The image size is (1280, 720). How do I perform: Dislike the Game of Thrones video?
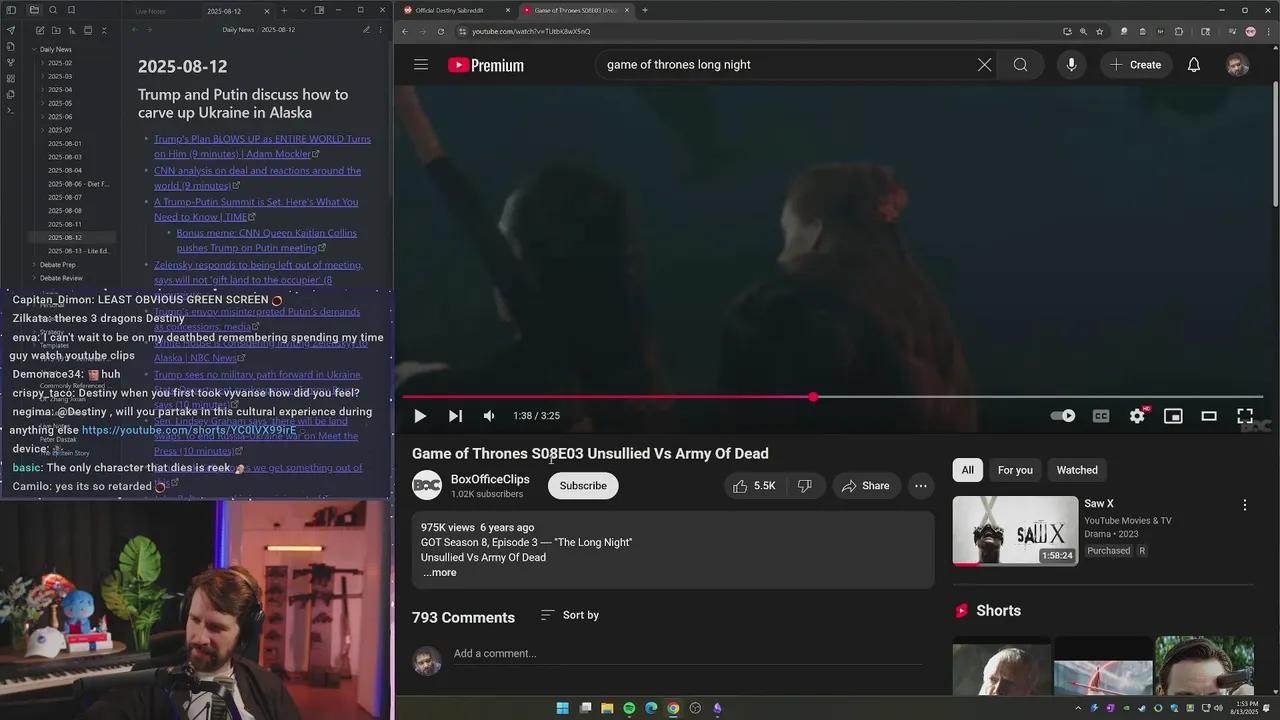click(x=805, y=486)
